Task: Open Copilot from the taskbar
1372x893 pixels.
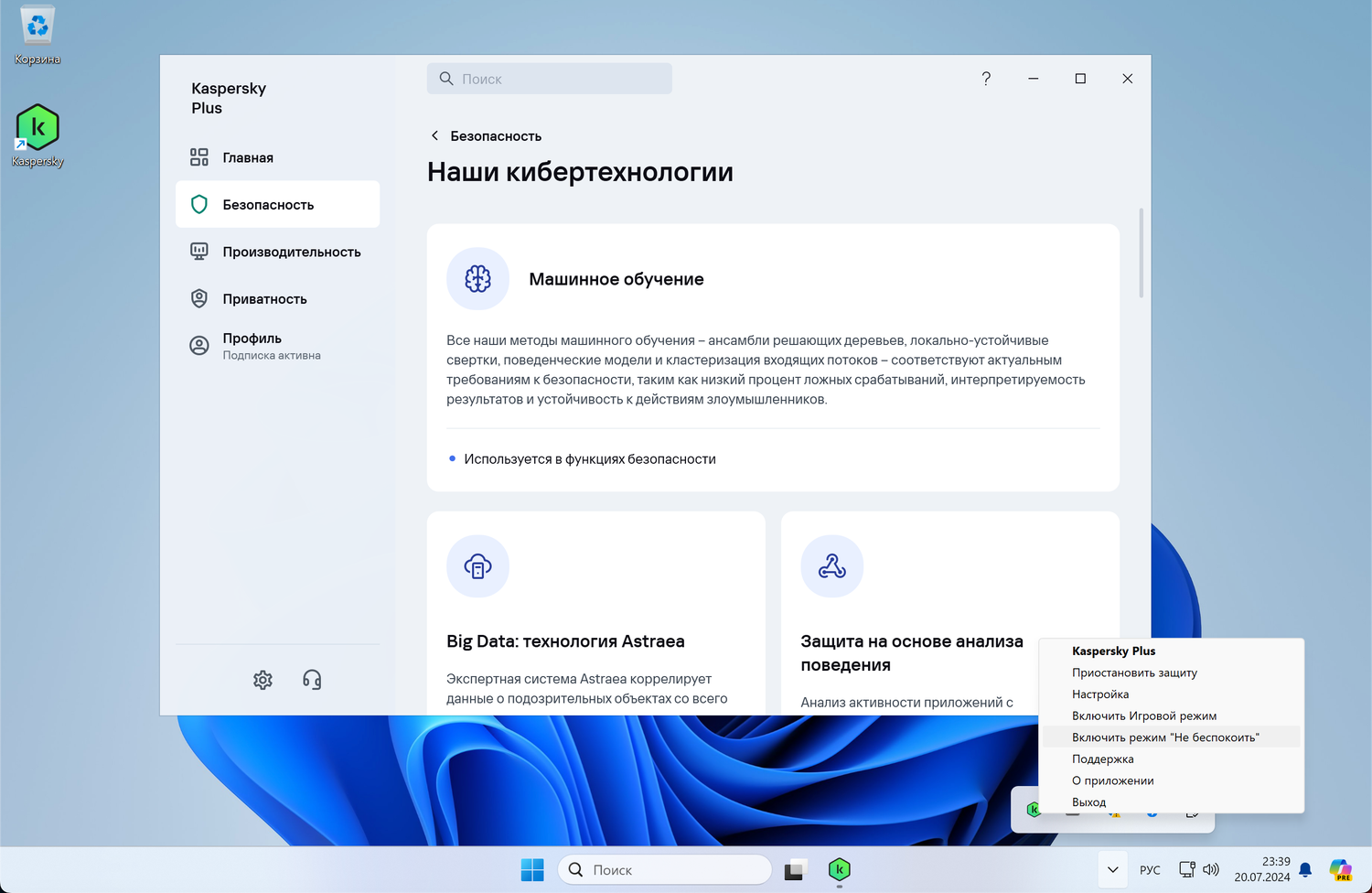Action: point(1341,869)
